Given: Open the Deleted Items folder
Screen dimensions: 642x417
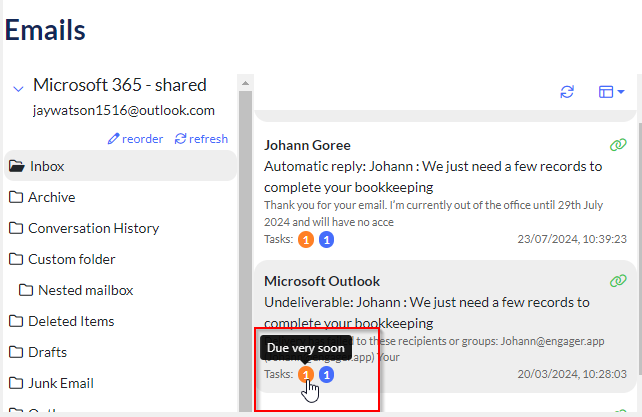Looking at the screenshot, I should click(71, 321).
